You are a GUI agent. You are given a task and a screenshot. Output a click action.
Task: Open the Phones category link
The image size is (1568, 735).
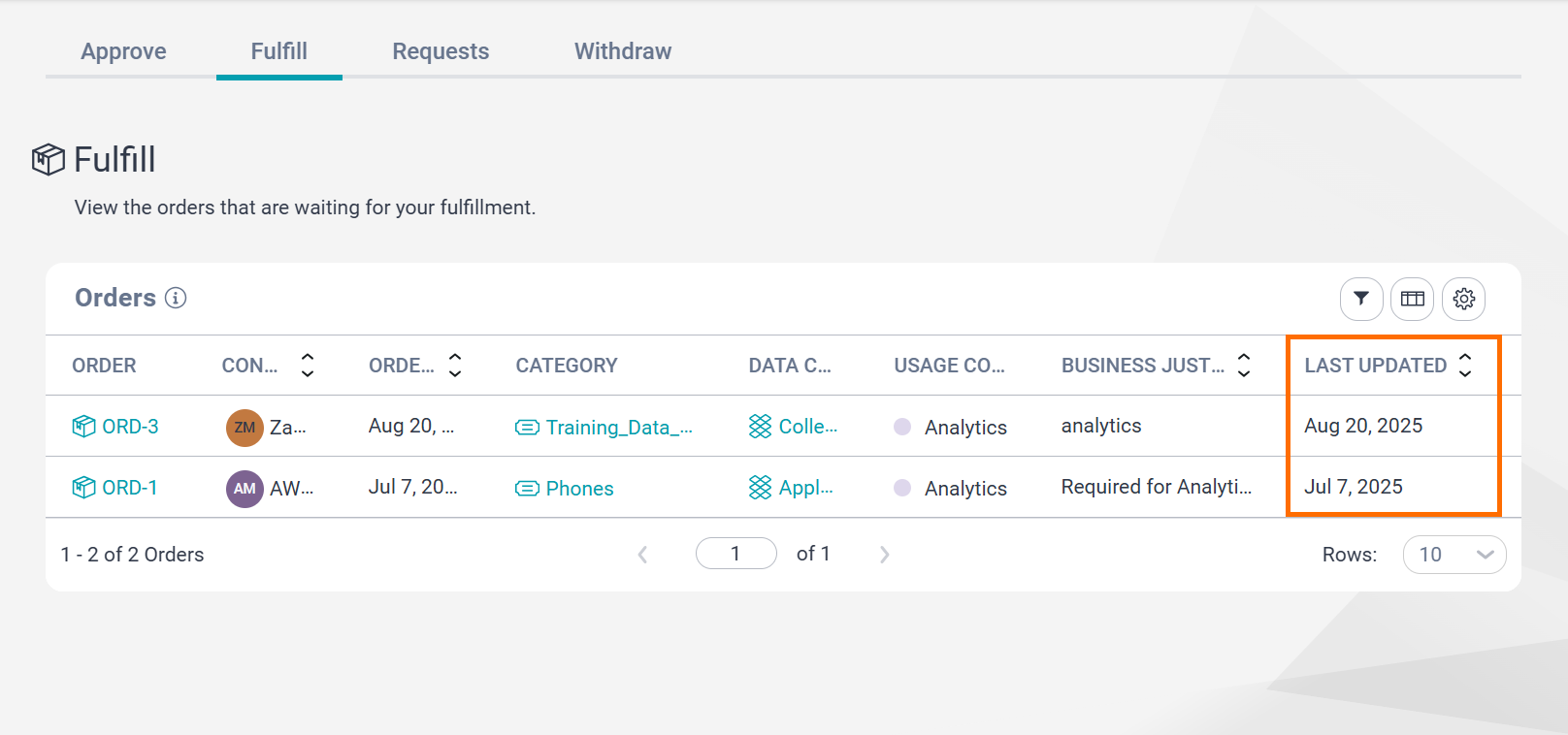pyautogui.click(x=580, y=489)
